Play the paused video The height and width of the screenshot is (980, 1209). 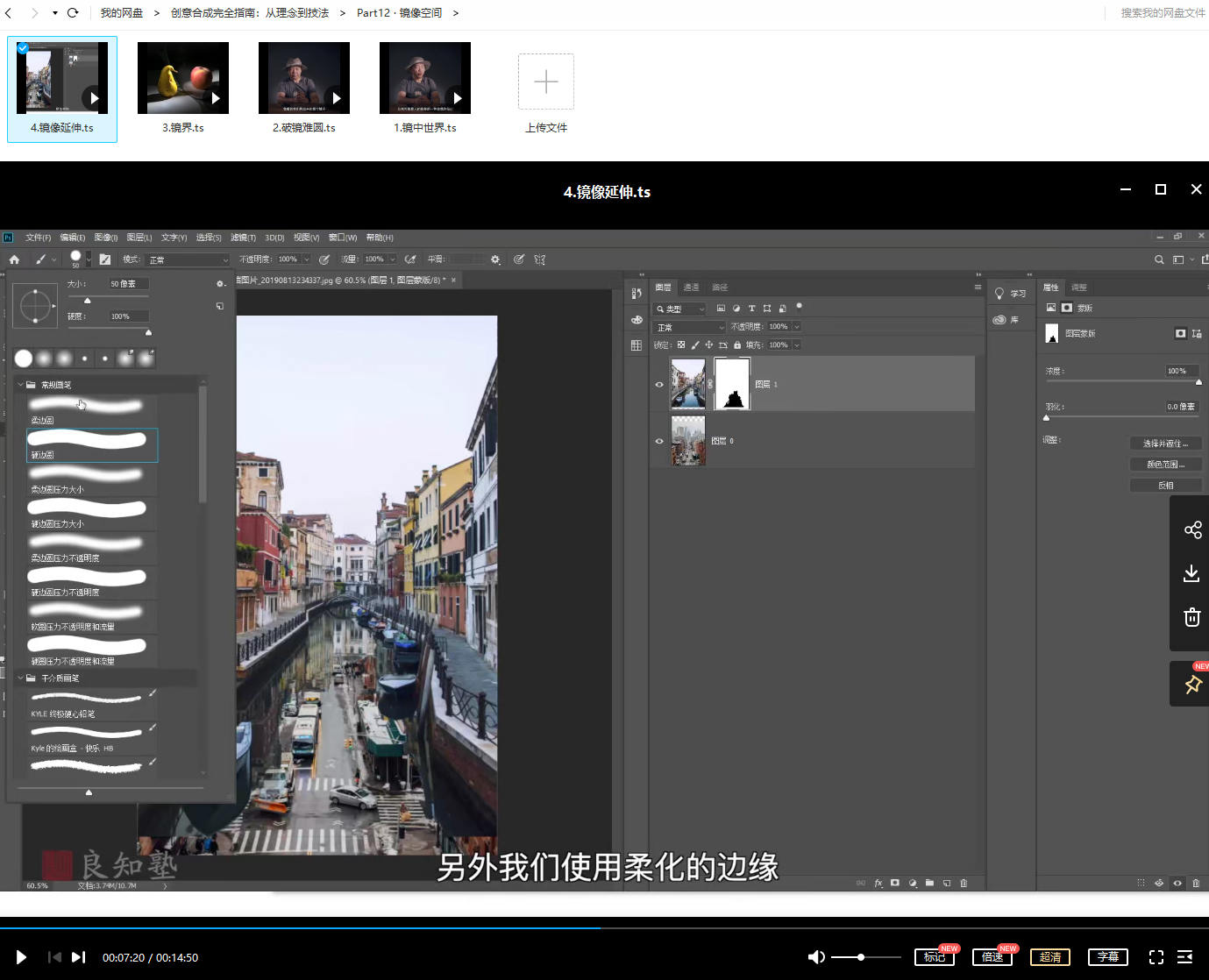(22, 957)
